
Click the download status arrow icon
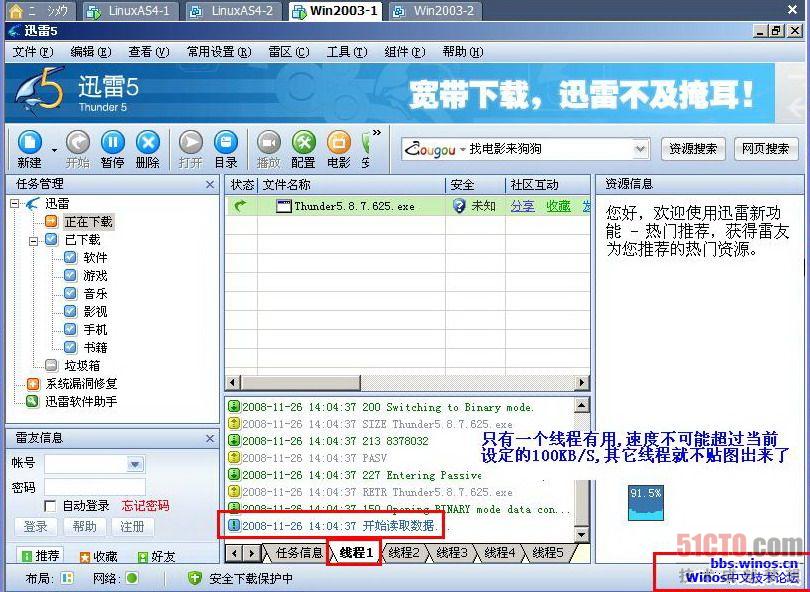pyautogui.click(x=241, y=206)
